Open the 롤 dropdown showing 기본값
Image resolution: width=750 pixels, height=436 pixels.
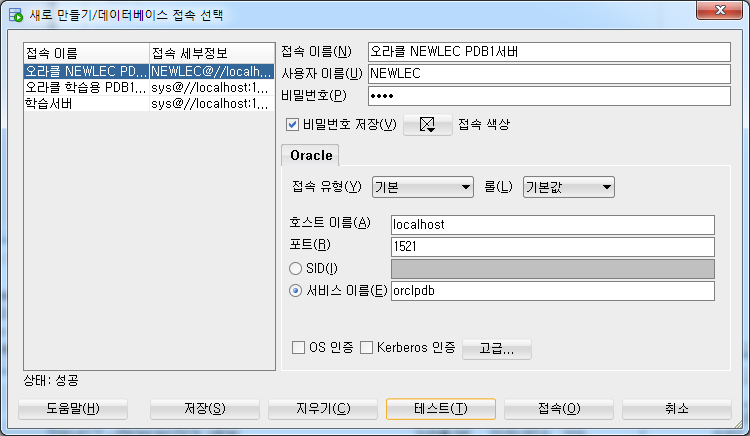569,187
